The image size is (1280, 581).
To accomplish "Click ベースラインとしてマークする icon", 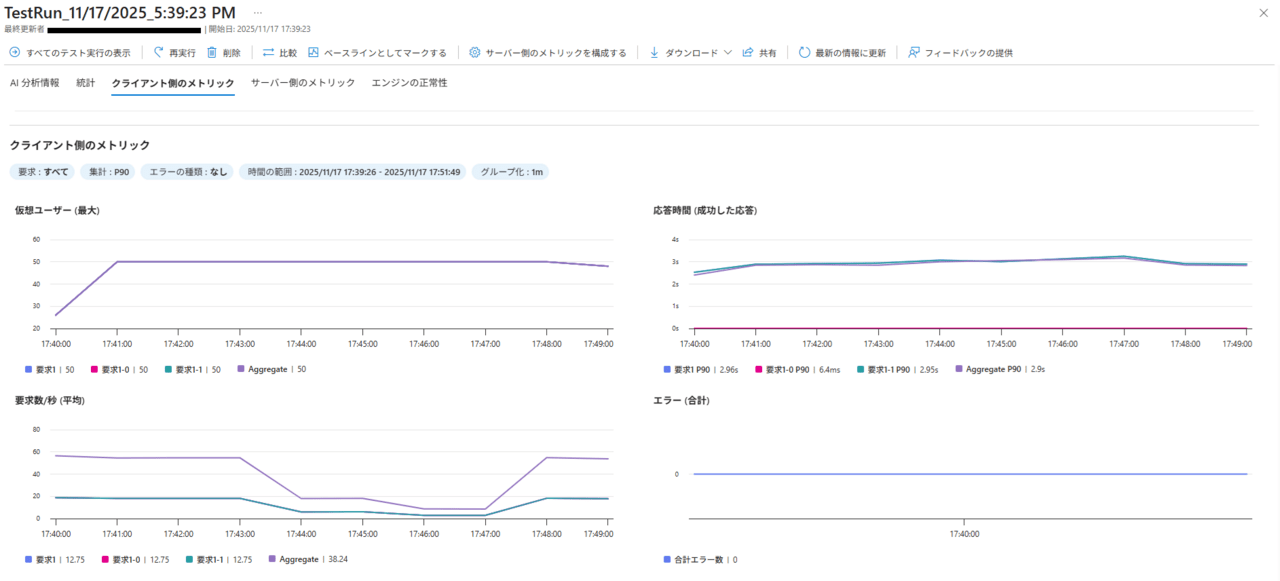I will pos(314,52).
